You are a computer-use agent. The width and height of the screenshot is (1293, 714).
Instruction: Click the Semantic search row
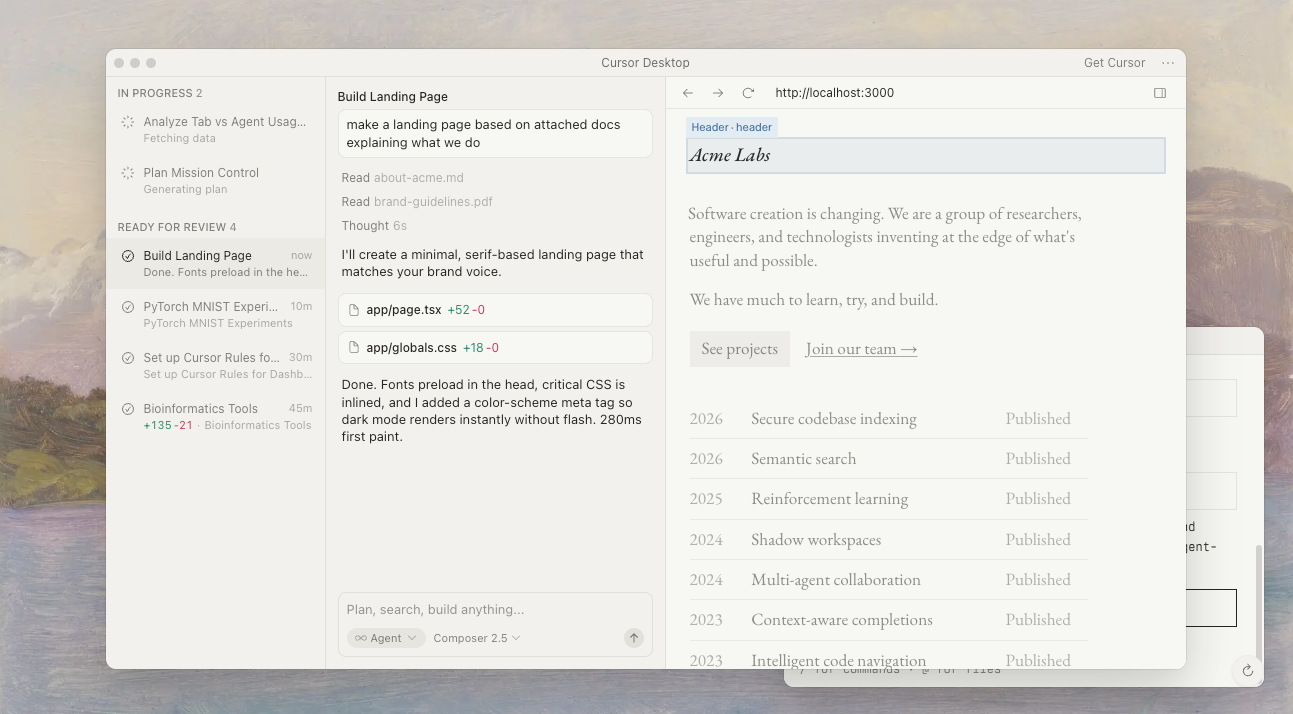point(888,459)
